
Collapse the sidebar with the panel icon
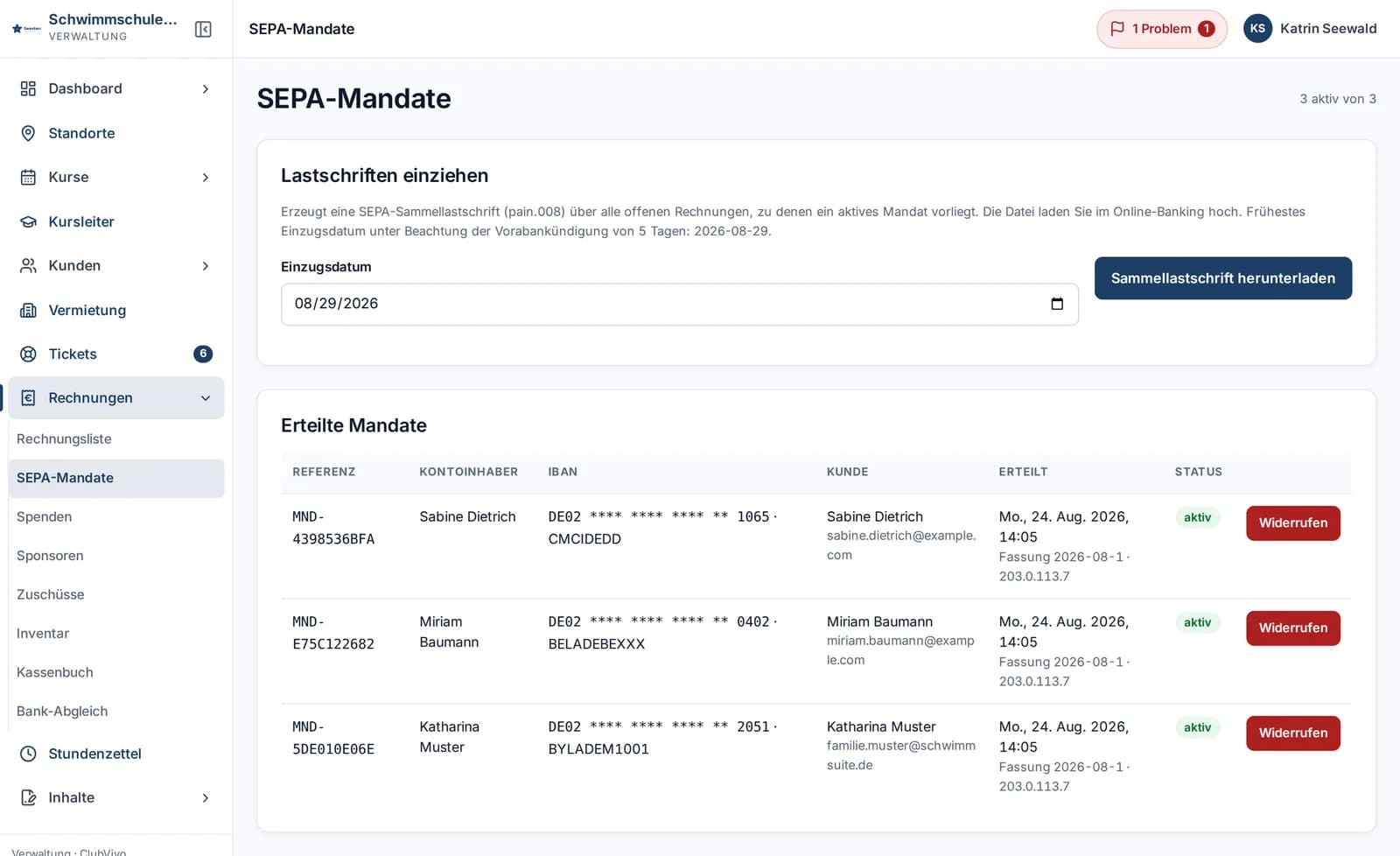point(203,29)
